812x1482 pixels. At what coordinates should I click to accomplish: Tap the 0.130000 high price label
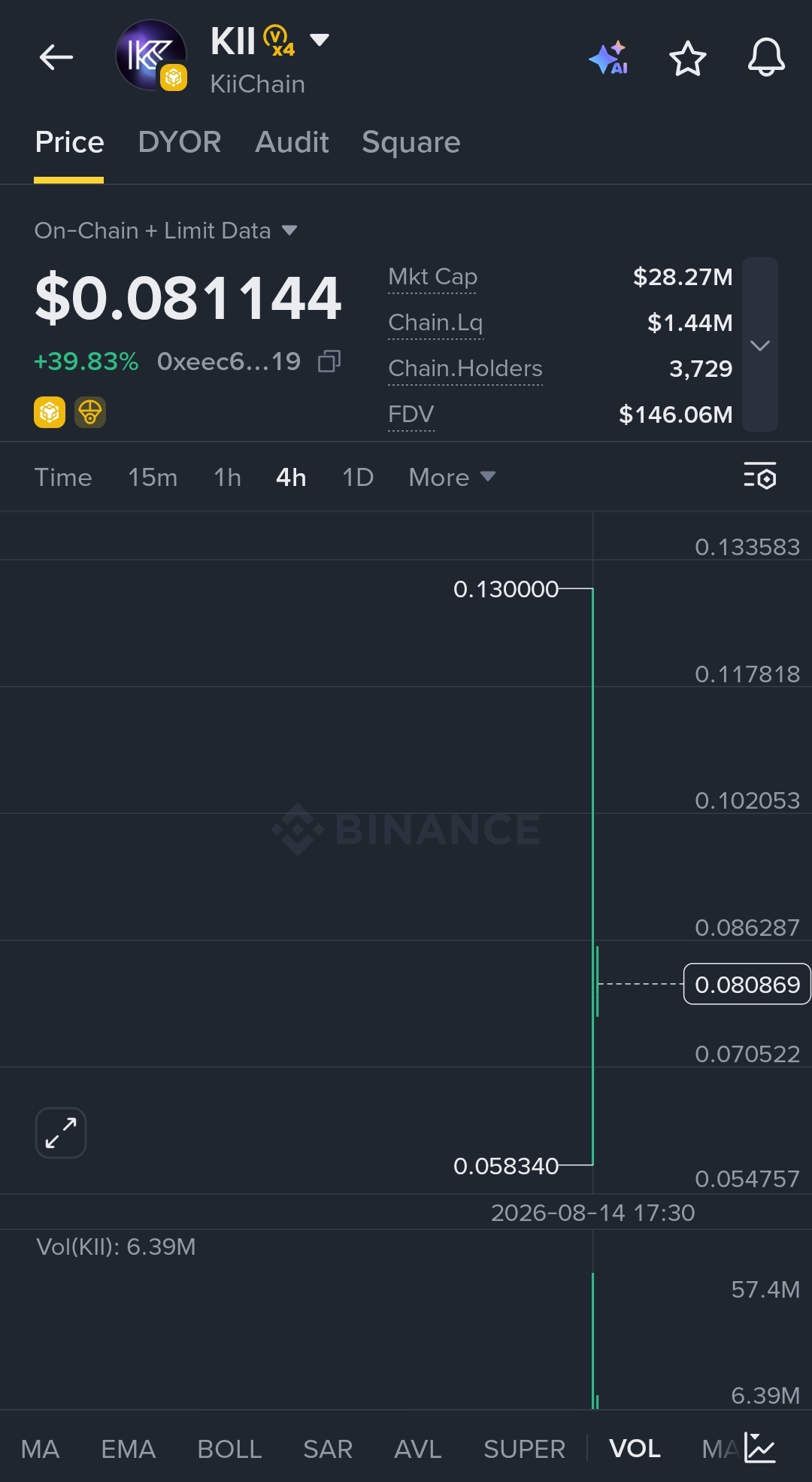coord(506,589)
